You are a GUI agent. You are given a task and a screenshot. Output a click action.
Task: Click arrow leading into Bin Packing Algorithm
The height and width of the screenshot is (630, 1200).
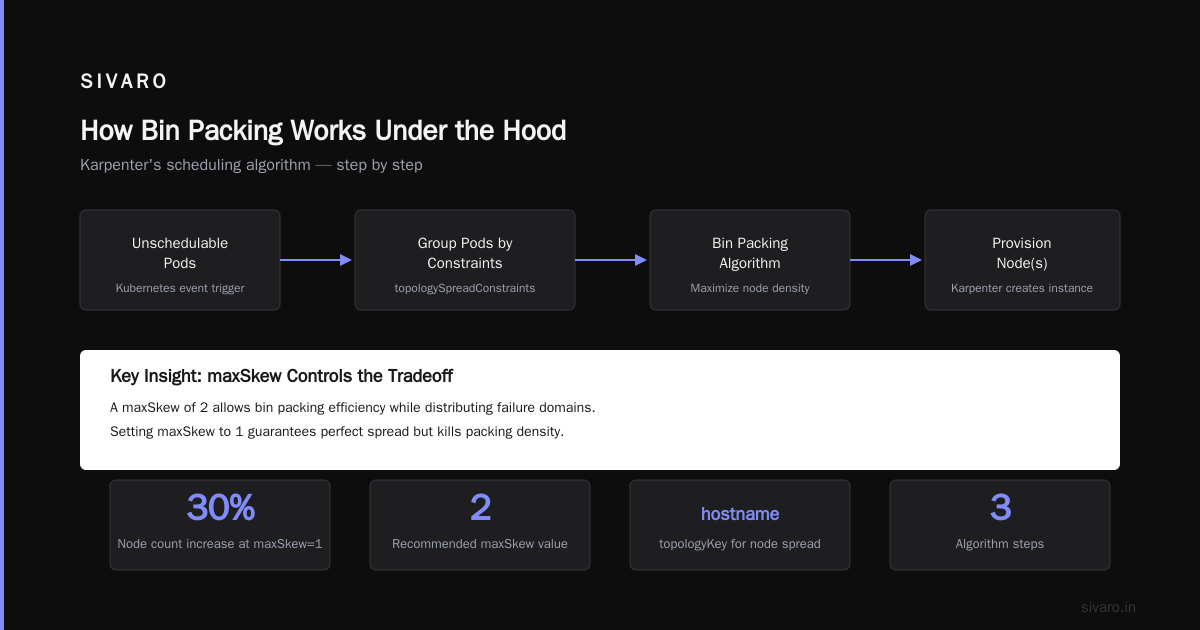[x=612, y=260]
